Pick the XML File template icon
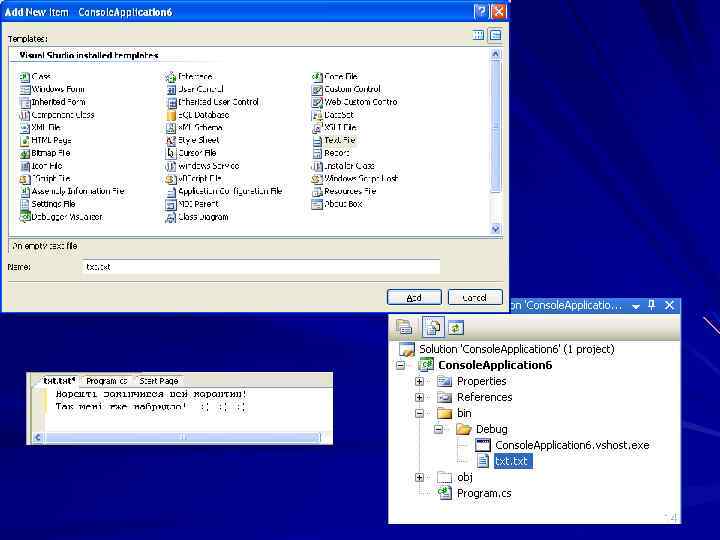This screenshot has width=720, height=540. point(25,128)
